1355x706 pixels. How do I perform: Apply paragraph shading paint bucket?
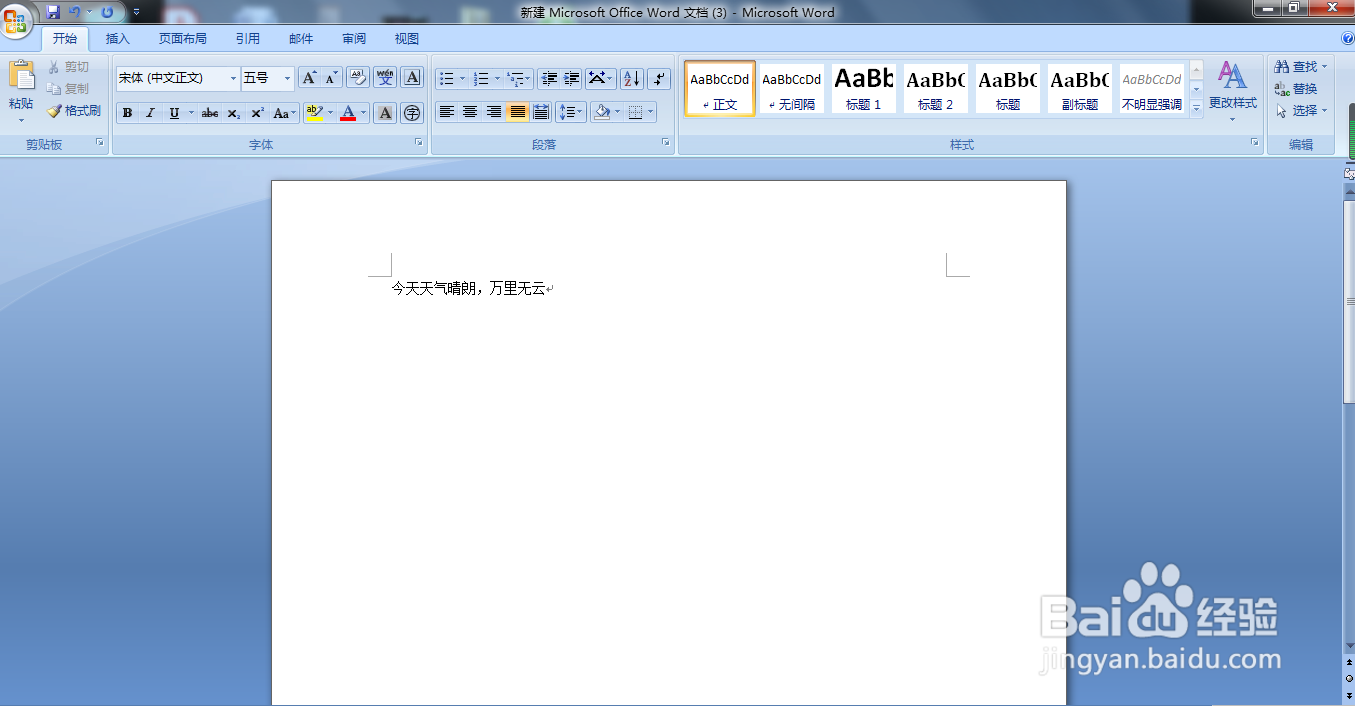pos(601,112)
